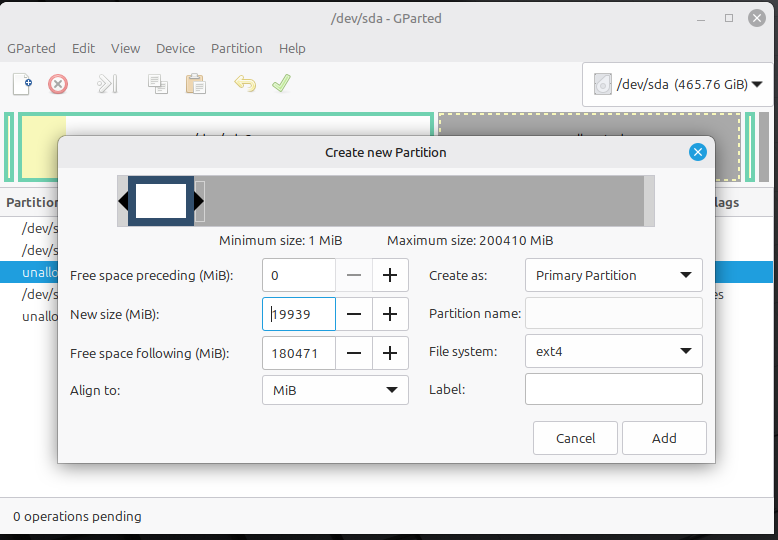This screenshot has height=540, width=778.
Task: Click the Label text field
Action: coord(614,390)
